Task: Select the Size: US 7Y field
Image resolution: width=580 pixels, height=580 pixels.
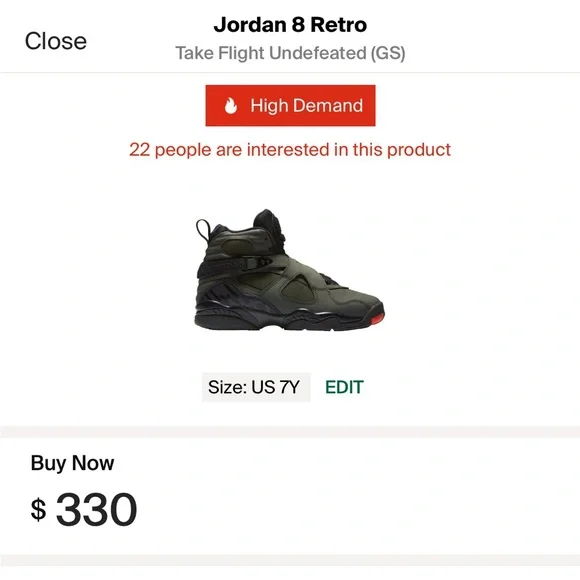Action: [256, 387]
